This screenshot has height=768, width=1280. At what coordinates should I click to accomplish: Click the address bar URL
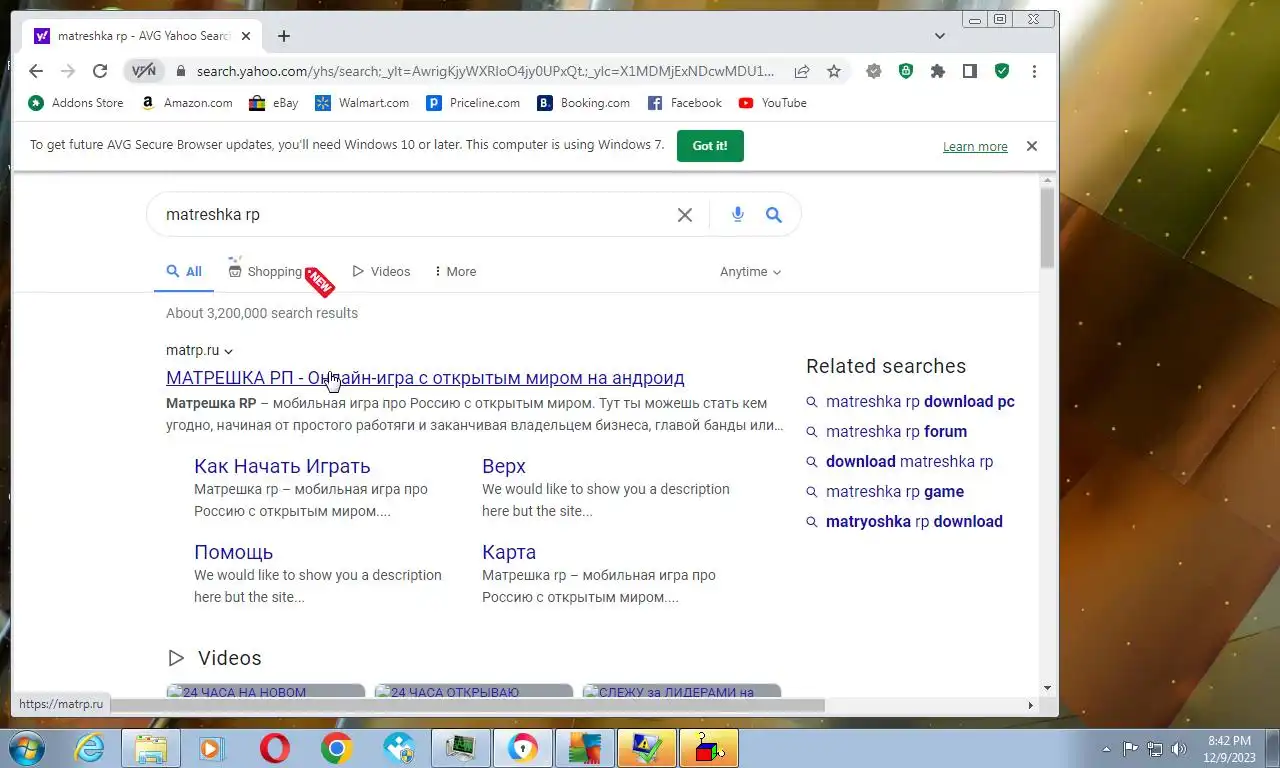click(485, 71)
